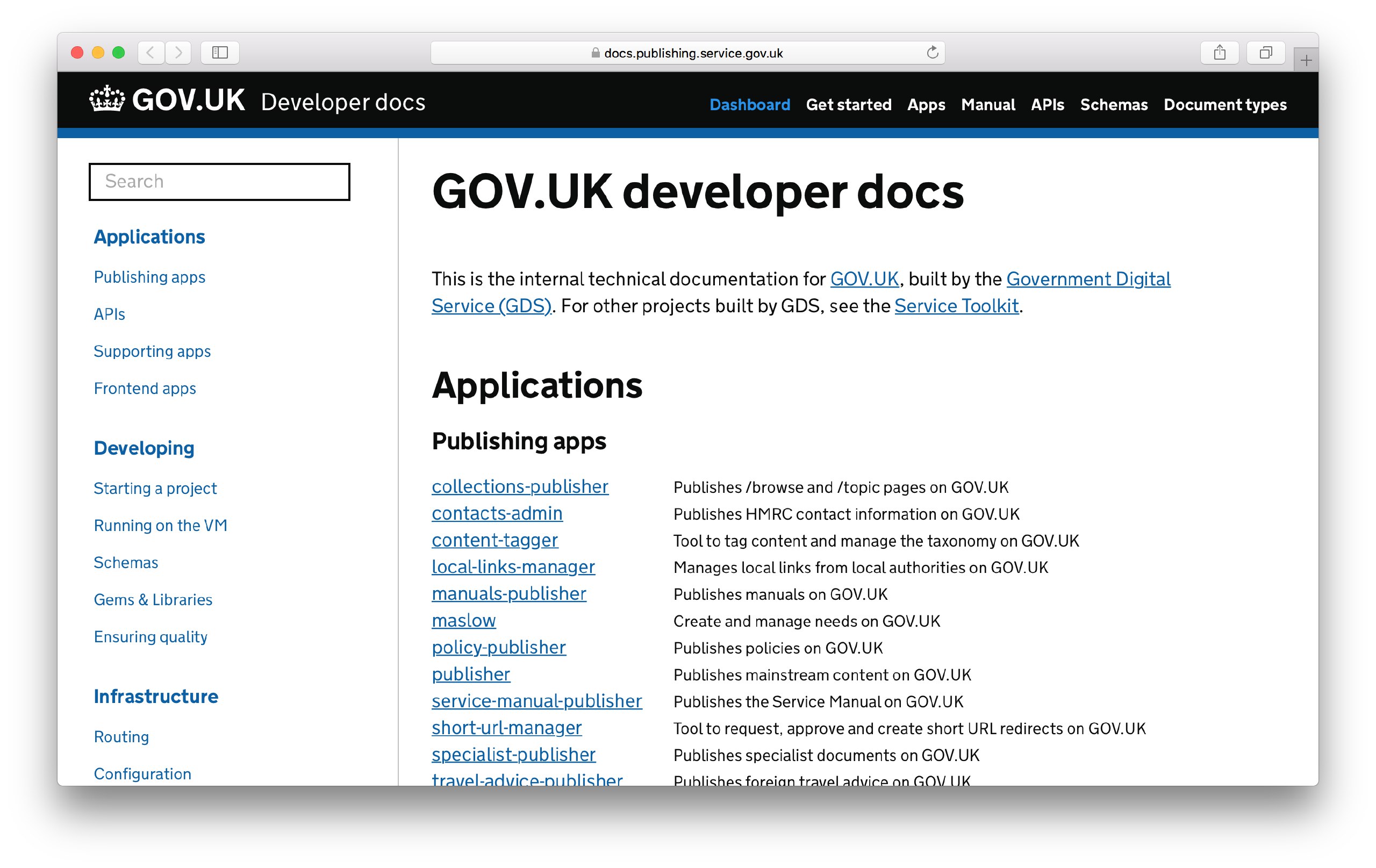The width and height of the screenshot is (1376, 868).
Task: Open Gems & Libraries link
Action: click(x=153, y=600)
